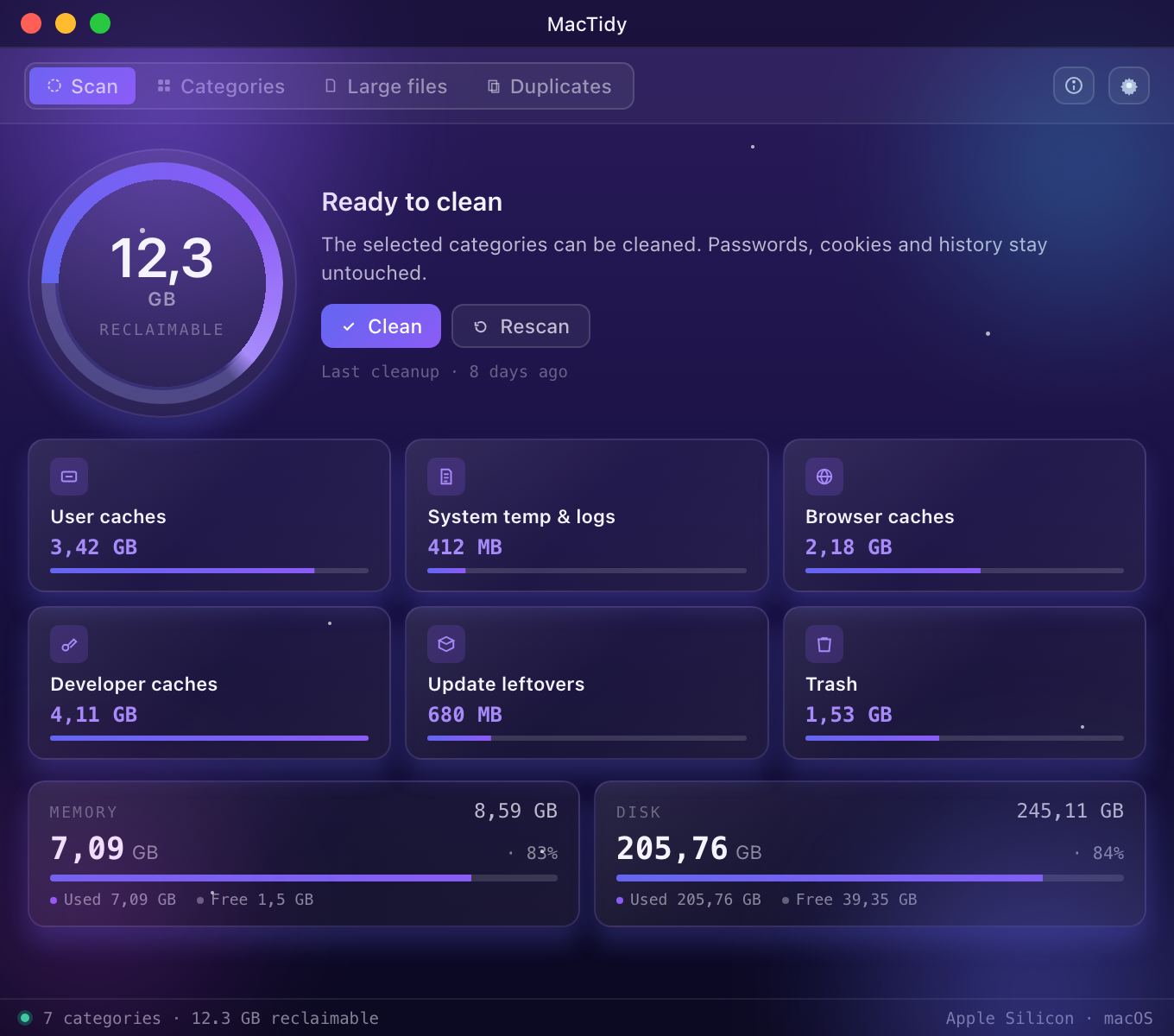Open the Large files tab

(386, 86)
